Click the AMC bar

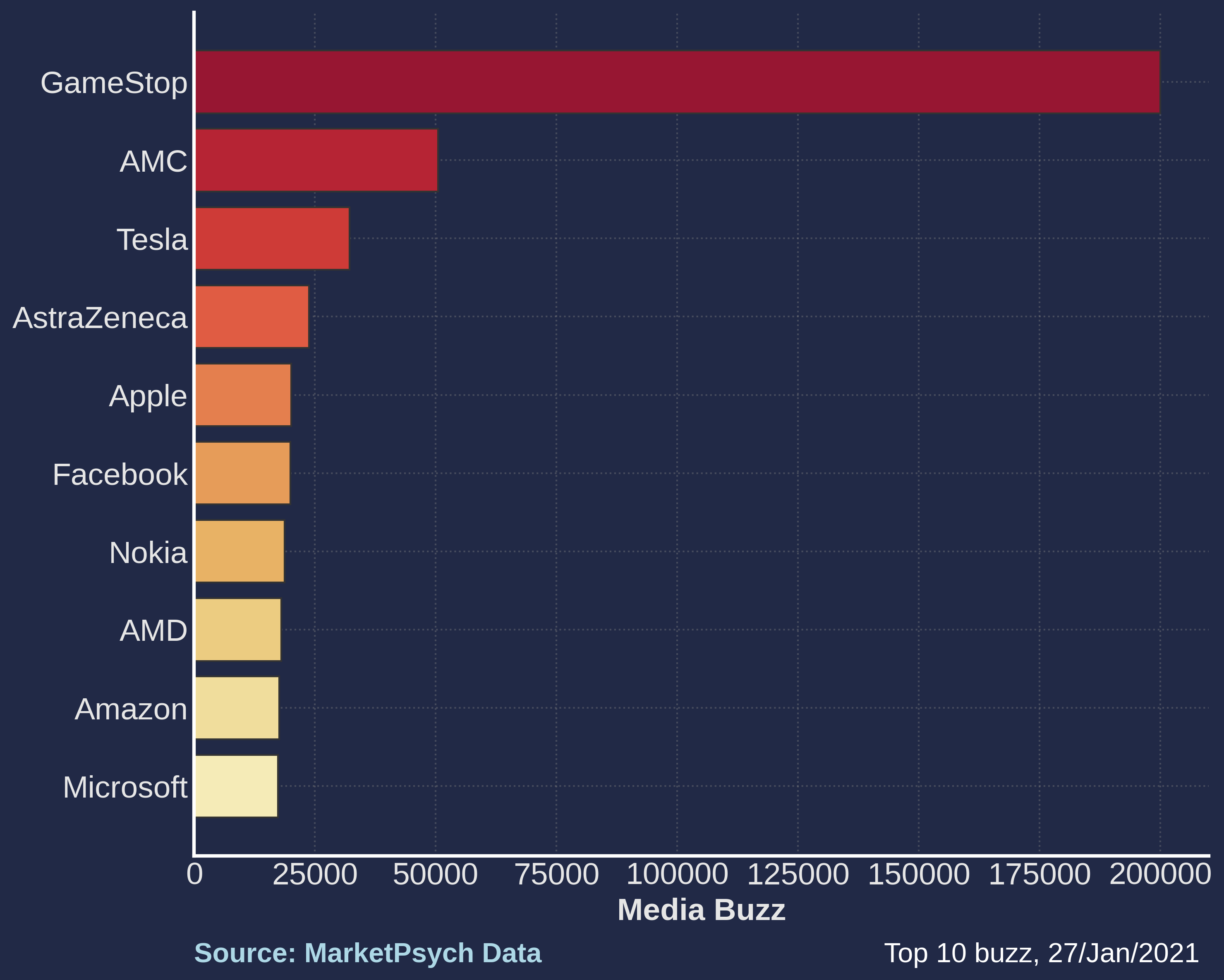coord(316,160)
